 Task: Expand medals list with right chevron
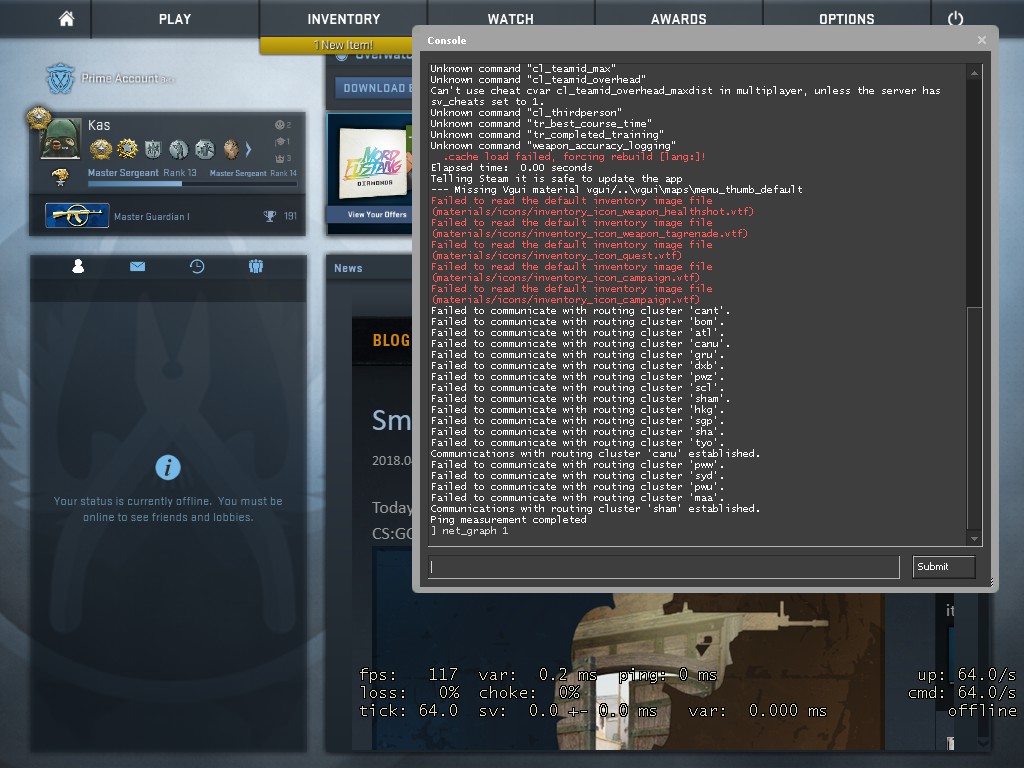click(249, 150)
